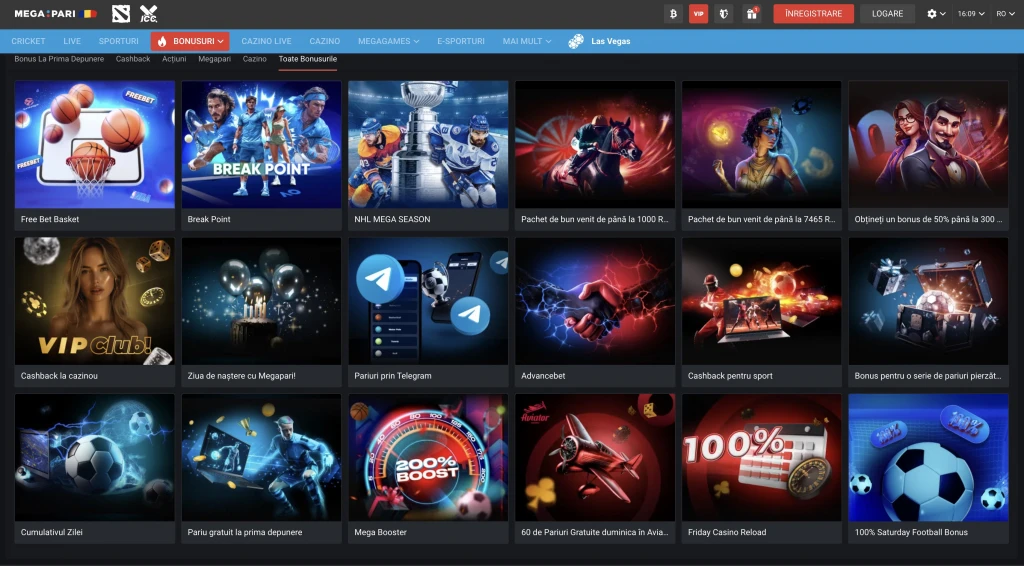Switch to the Cashback tab
Viewport: 1024px width, 566px height.
point(133,59)
